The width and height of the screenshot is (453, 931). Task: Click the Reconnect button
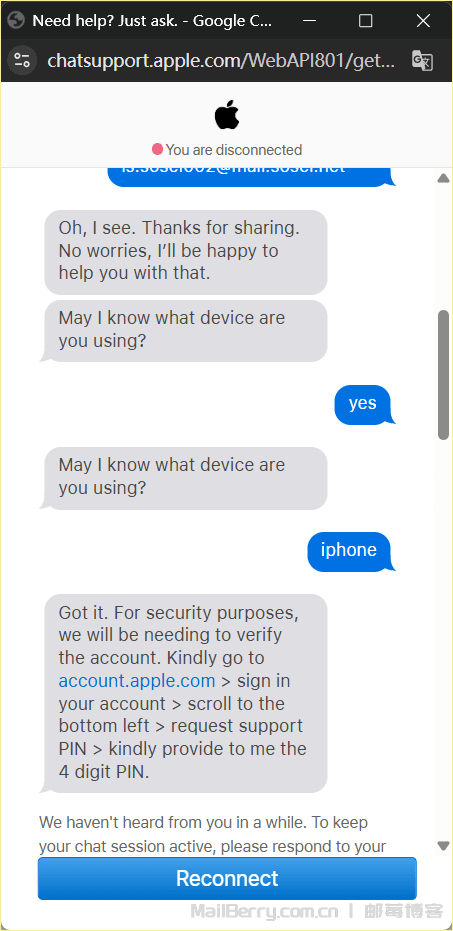(227, 878)
